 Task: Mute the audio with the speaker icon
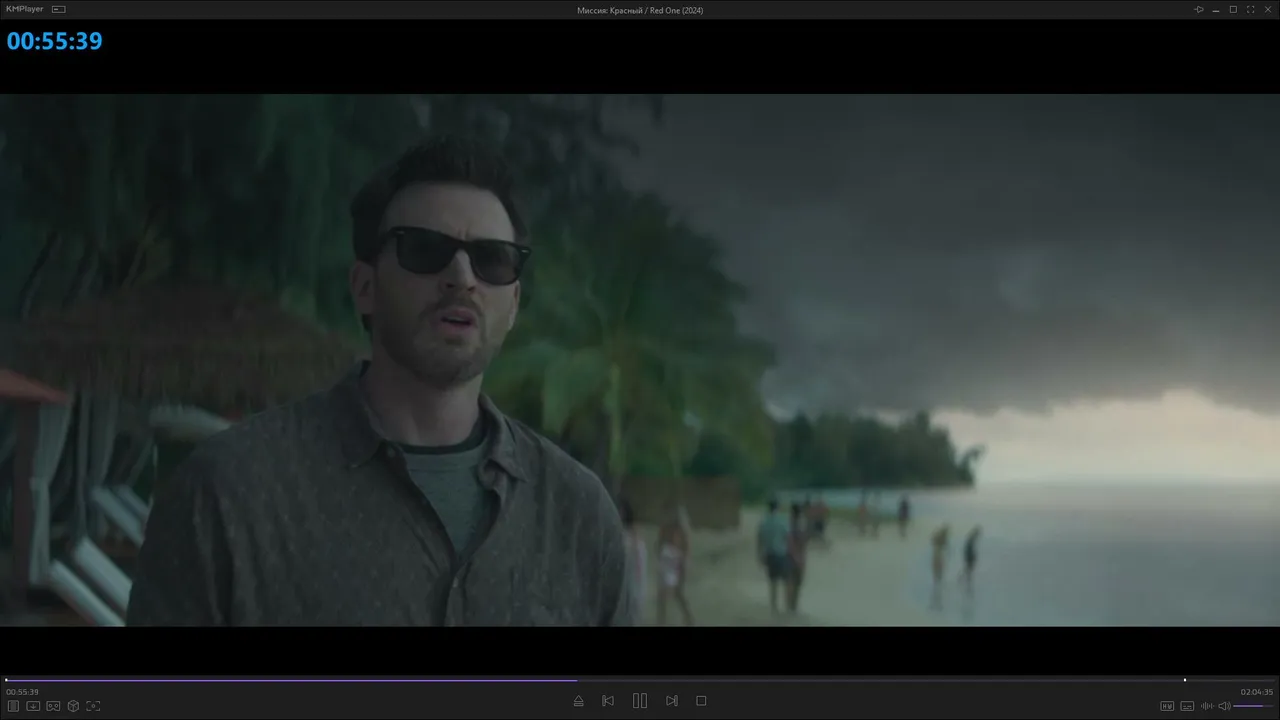coord(1224,706)
